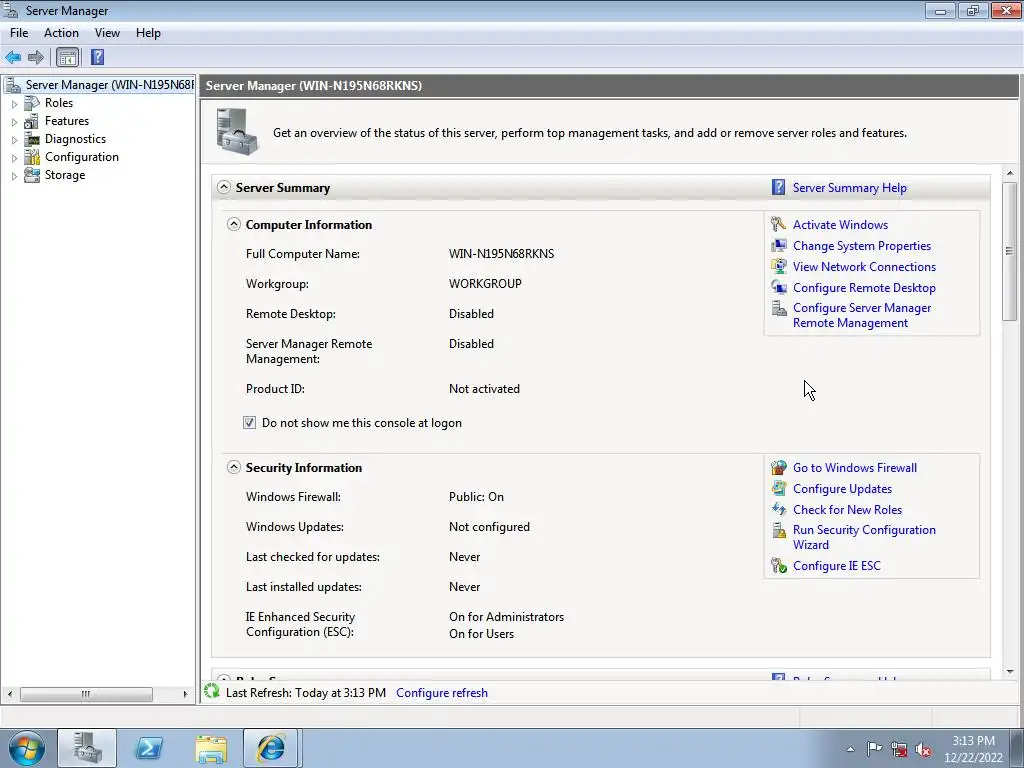Click the Configure Remote Desktop icon
1024x768 pixels.
tap(778, 287)
